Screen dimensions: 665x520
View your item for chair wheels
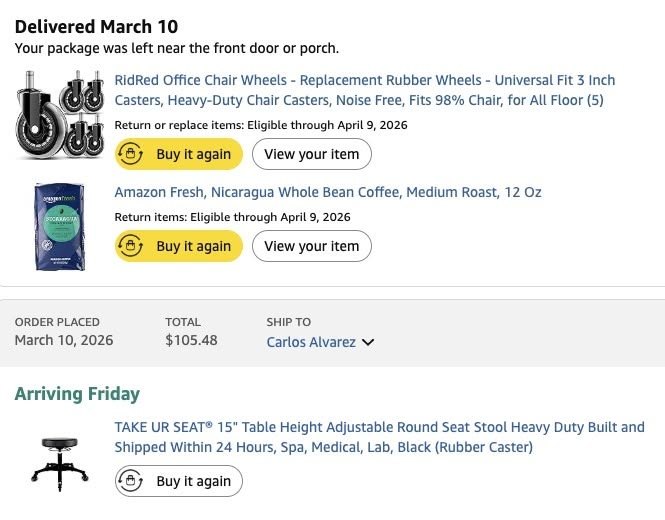[311, 155]
